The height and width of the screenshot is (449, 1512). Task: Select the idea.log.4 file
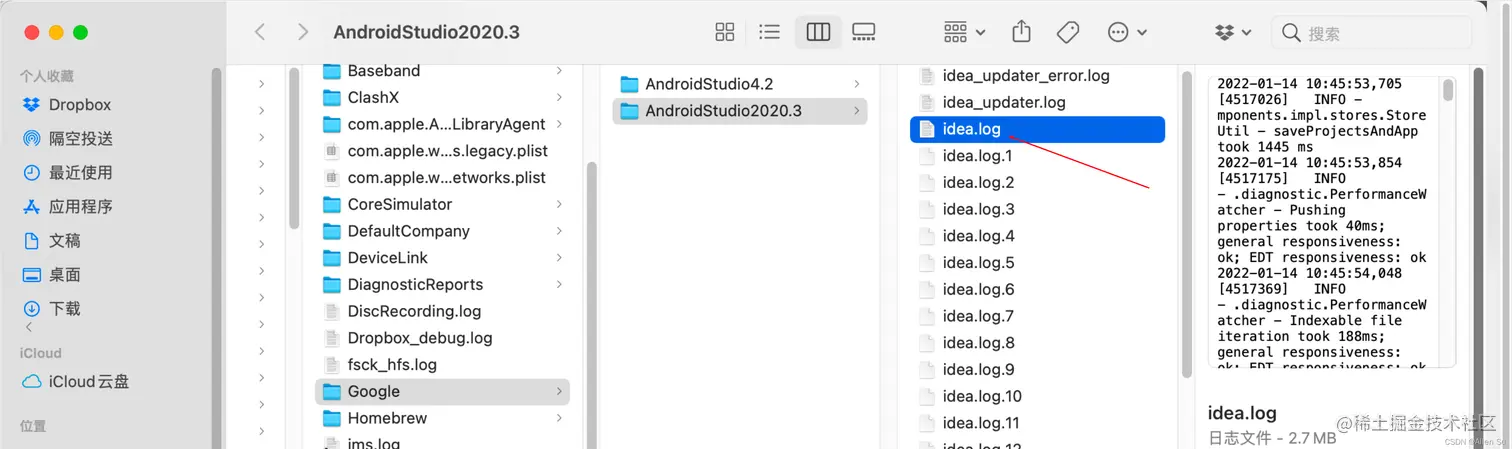pyautogui.click(x=1037, y=236)
